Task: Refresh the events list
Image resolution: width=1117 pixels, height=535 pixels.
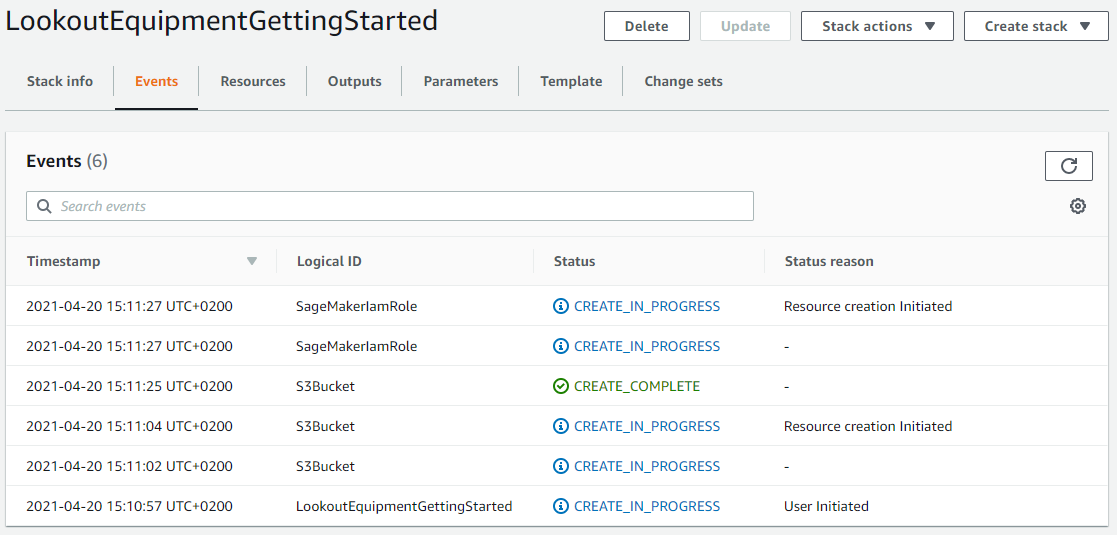Action: 1069,166
